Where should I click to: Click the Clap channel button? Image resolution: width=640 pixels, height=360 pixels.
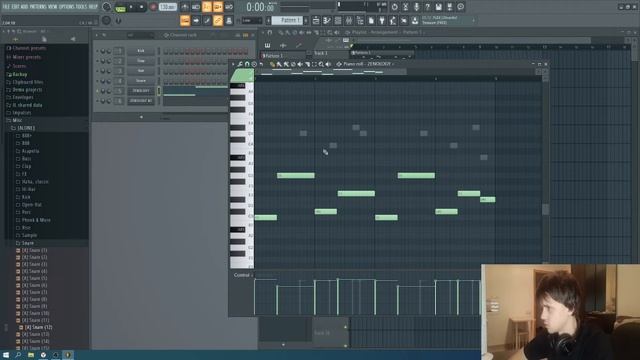click(x=141, y=61)
